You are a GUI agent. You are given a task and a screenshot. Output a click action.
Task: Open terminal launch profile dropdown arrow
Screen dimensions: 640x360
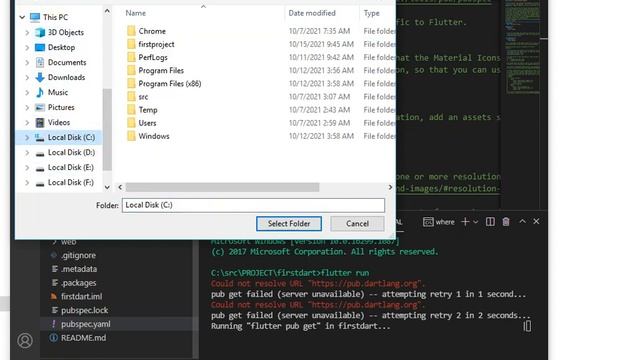click(x=476, y=222)
